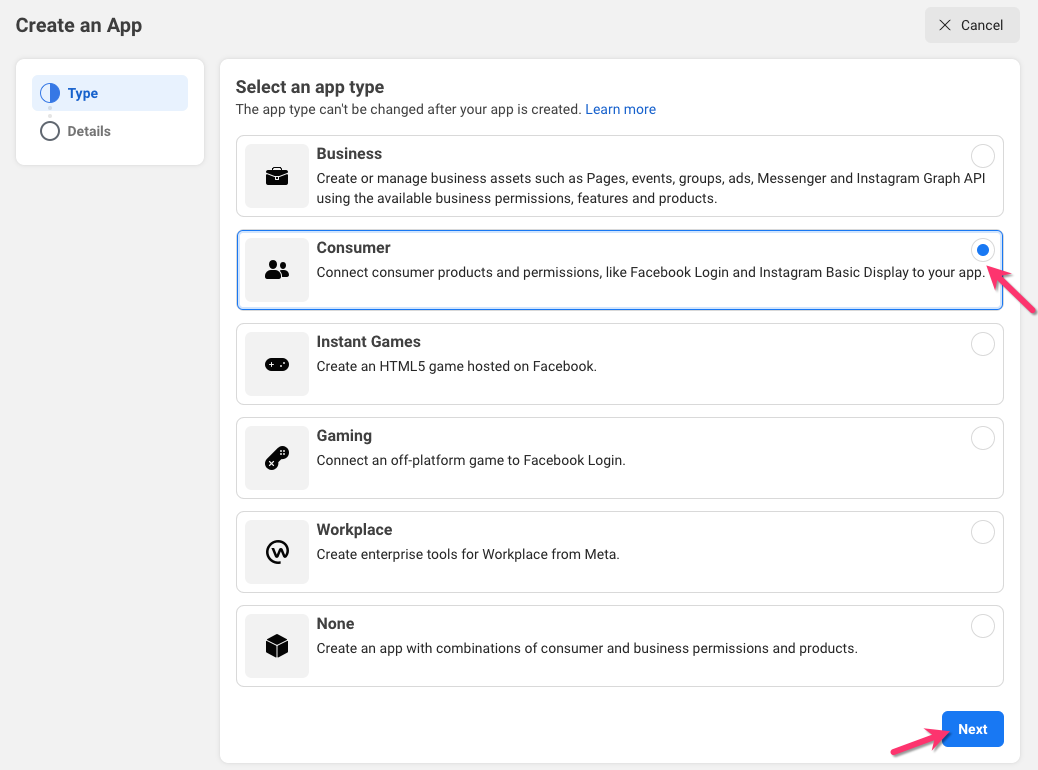Switch to the Details step
This screenshot has height=770, width=1038.
click(x=89, y=131)
